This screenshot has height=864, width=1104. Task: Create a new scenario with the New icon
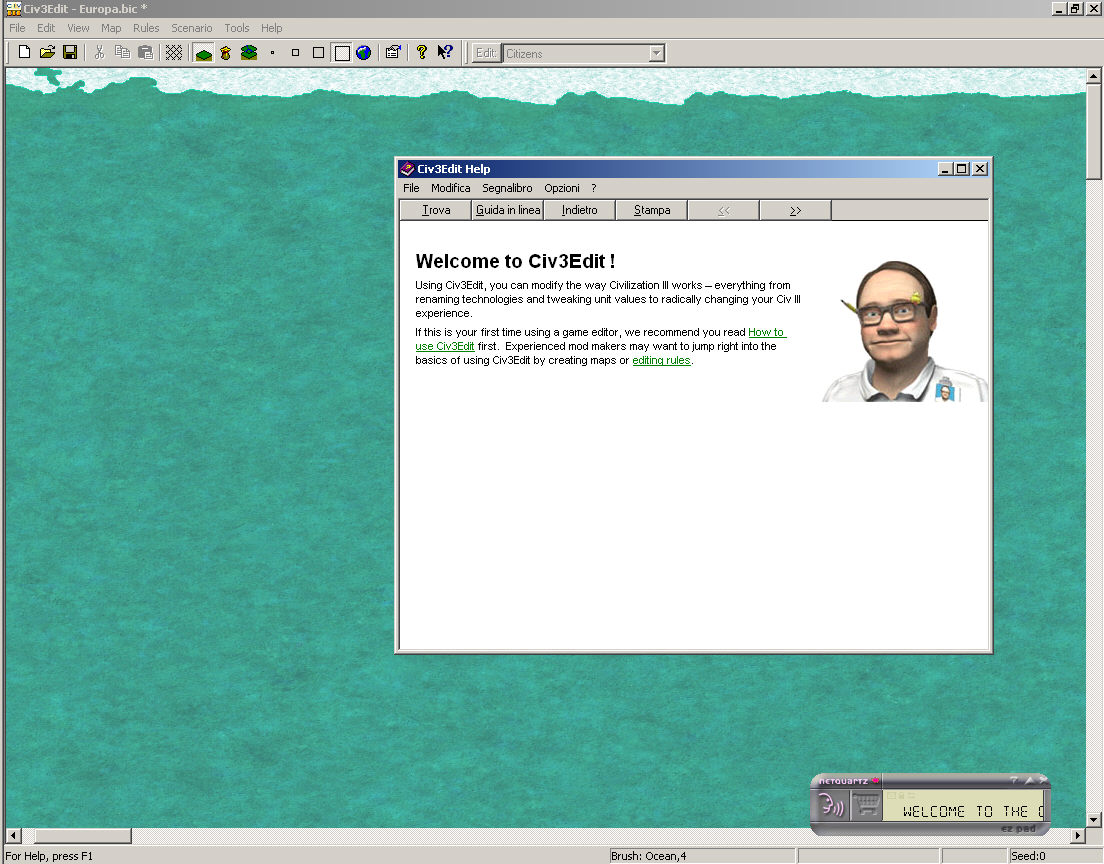[x=24, y=53]
